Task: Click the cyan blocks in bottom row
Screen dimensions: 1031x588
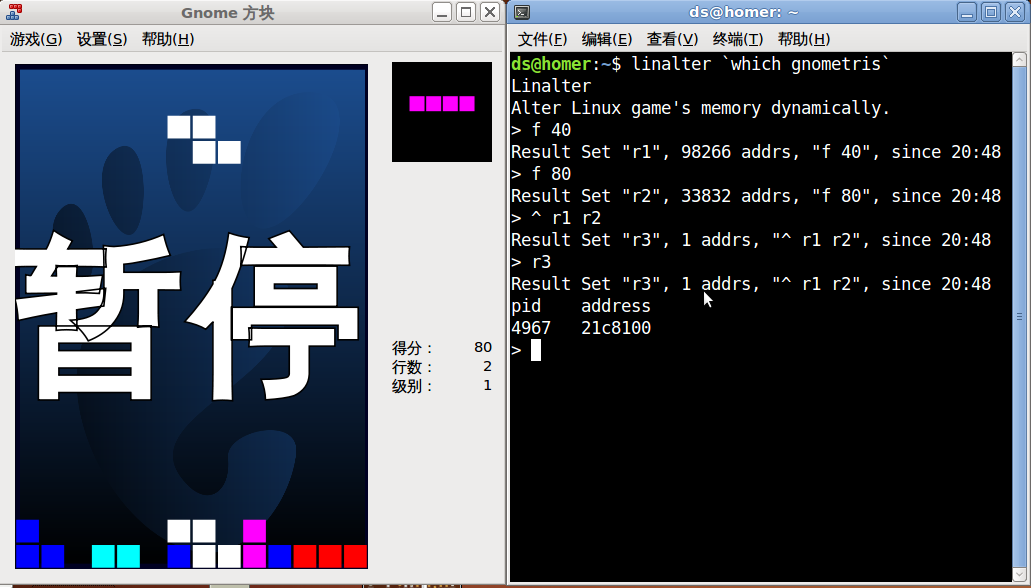Action: click(116, 556)
